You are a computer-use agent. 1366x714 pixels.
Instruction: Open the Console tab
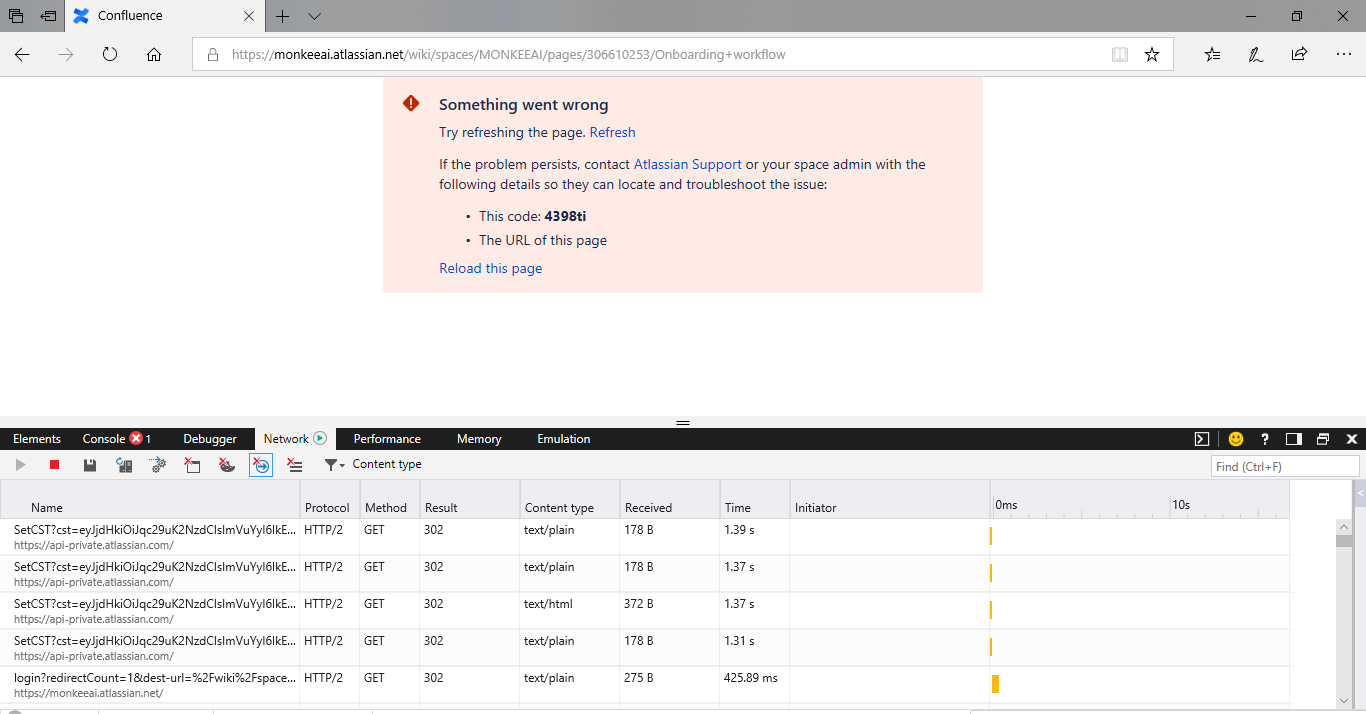pyautogui.click(x=104, y=439)
